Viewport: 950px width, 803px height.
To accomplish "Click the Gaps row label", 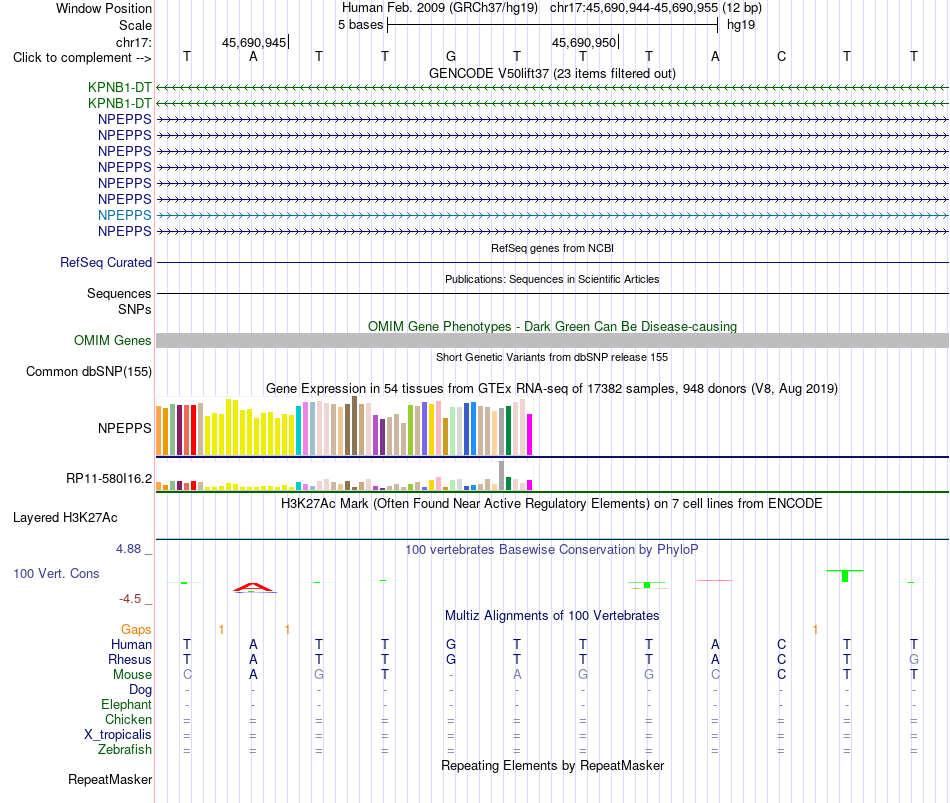I will 136,630.
